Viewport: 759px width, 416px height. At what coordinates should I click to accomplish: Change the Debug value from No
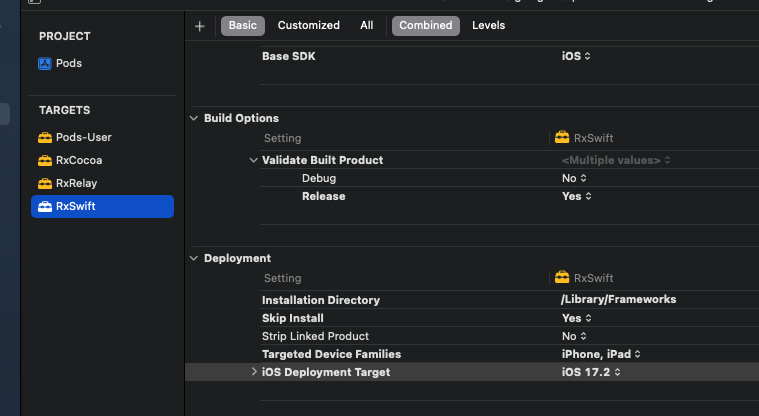coord(574,178)
